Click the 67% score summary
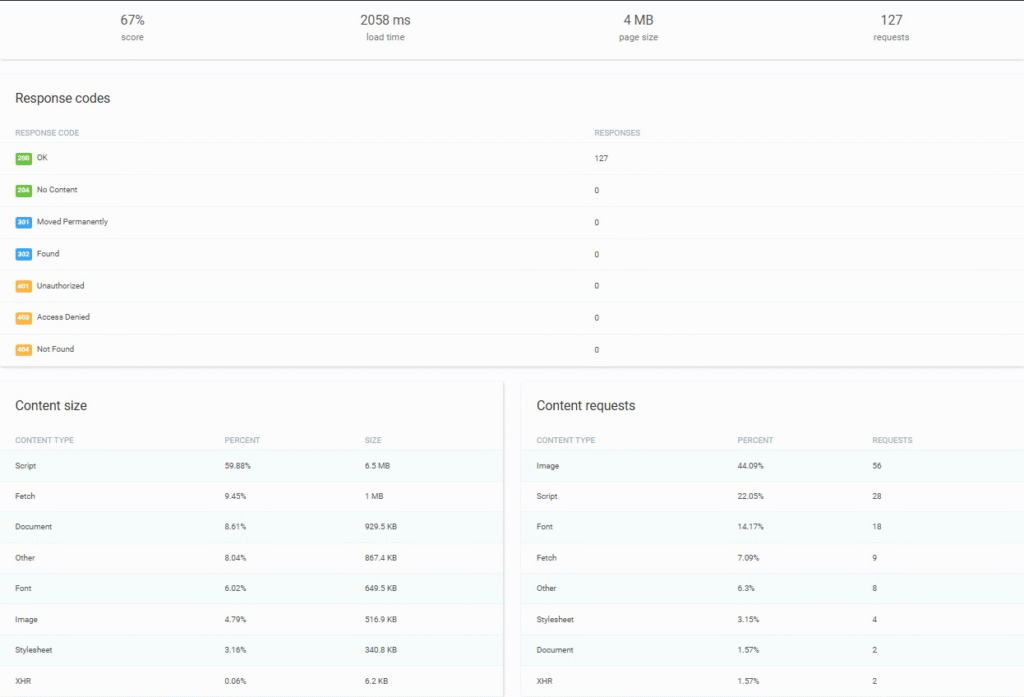The image size is (1024, 697). [x=132, y=27]
